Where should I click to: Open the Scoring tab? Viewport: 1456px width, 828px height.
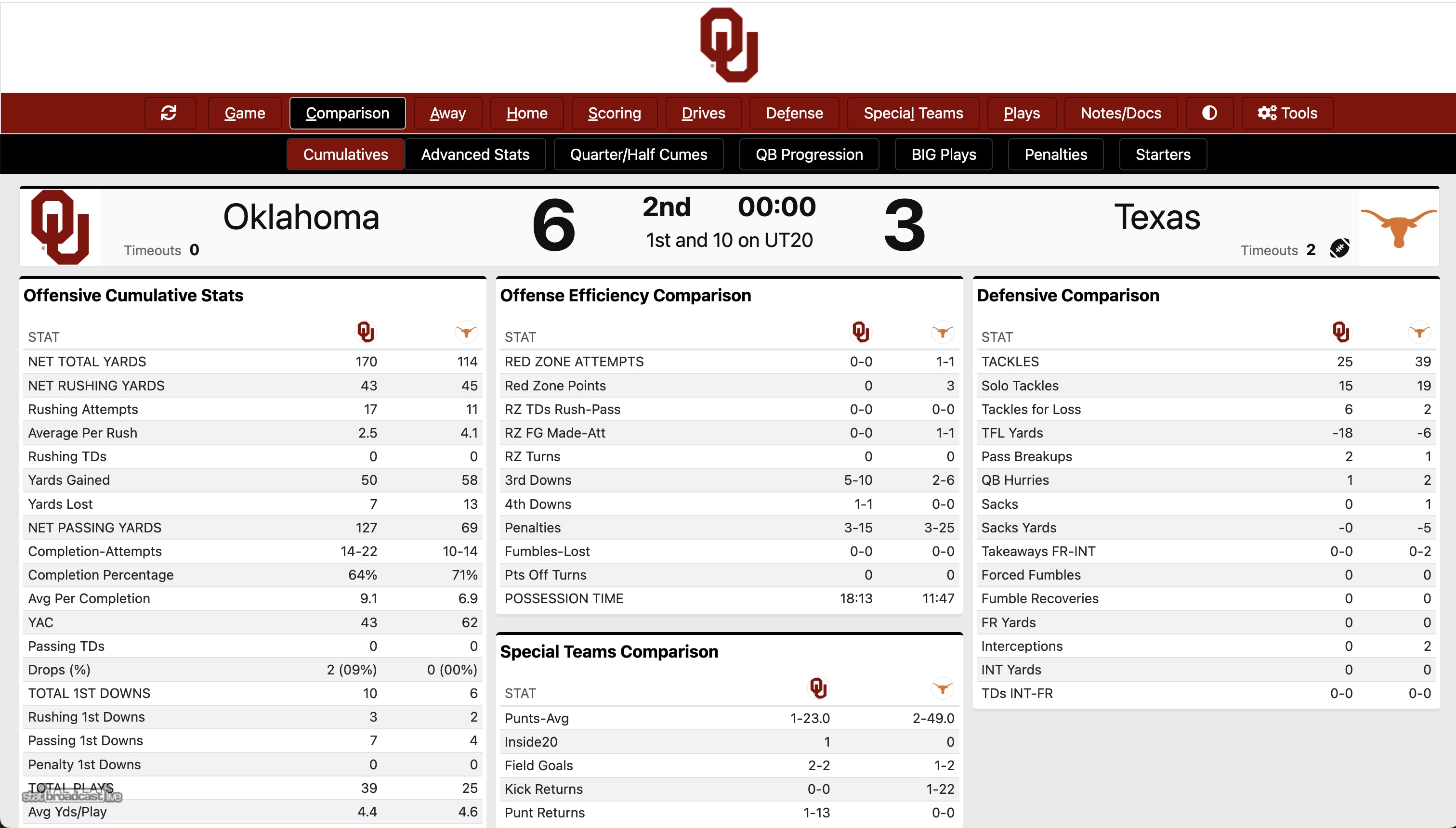614,113
